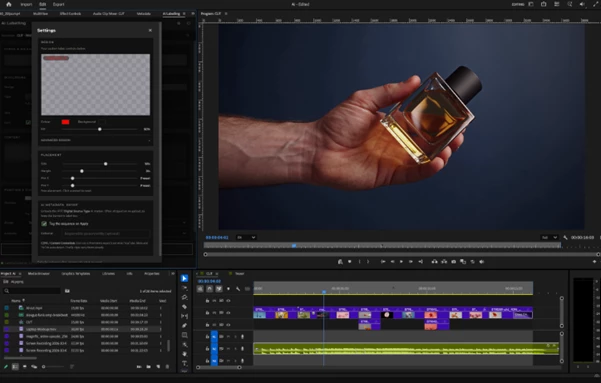Click the Home icon in the top bar

[8, 4]
